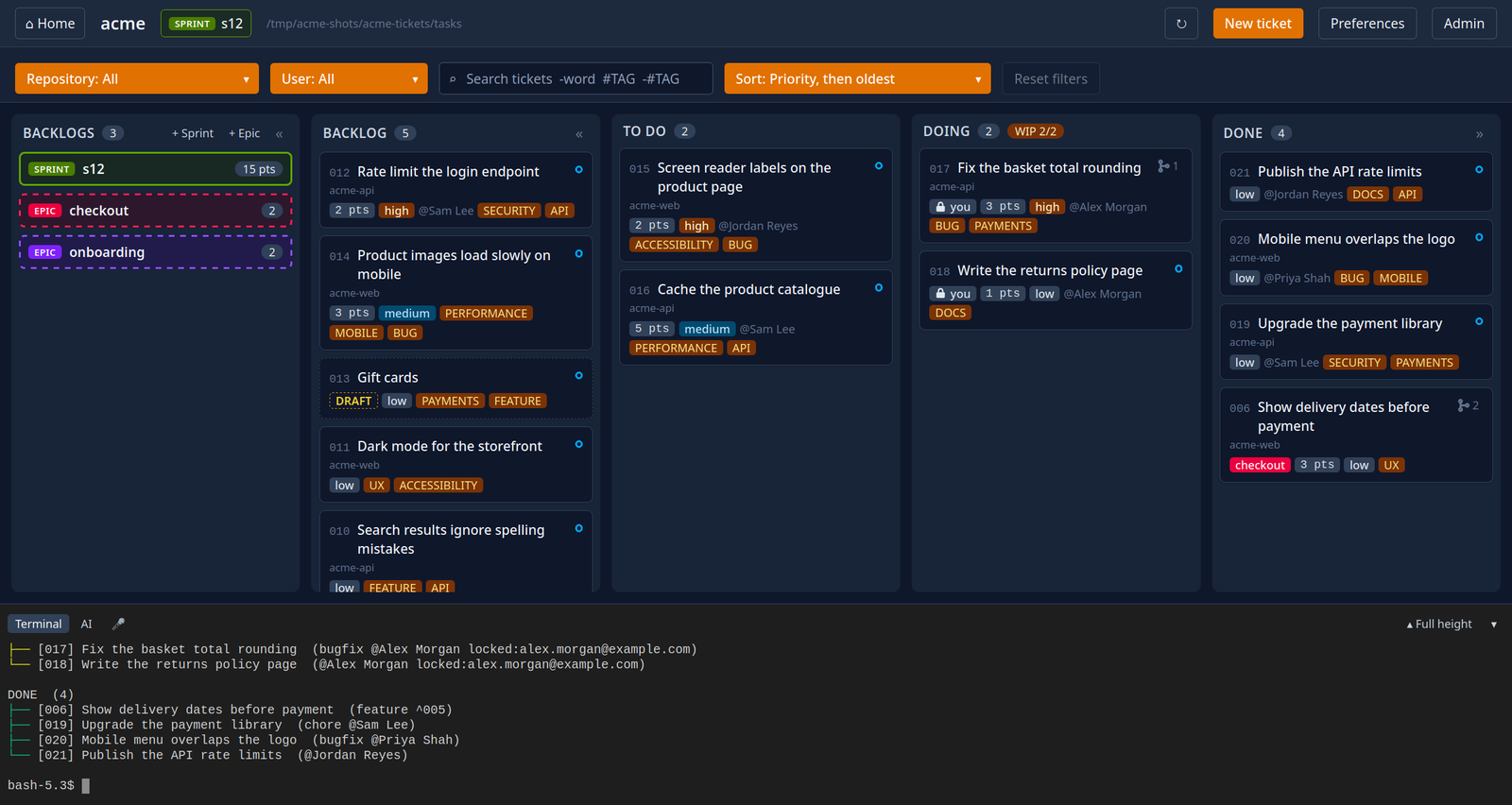This screenshot has width=1512, height=805.
Task: Click circle marker on returns policy ticket
Action: [x=1178, y=269]
